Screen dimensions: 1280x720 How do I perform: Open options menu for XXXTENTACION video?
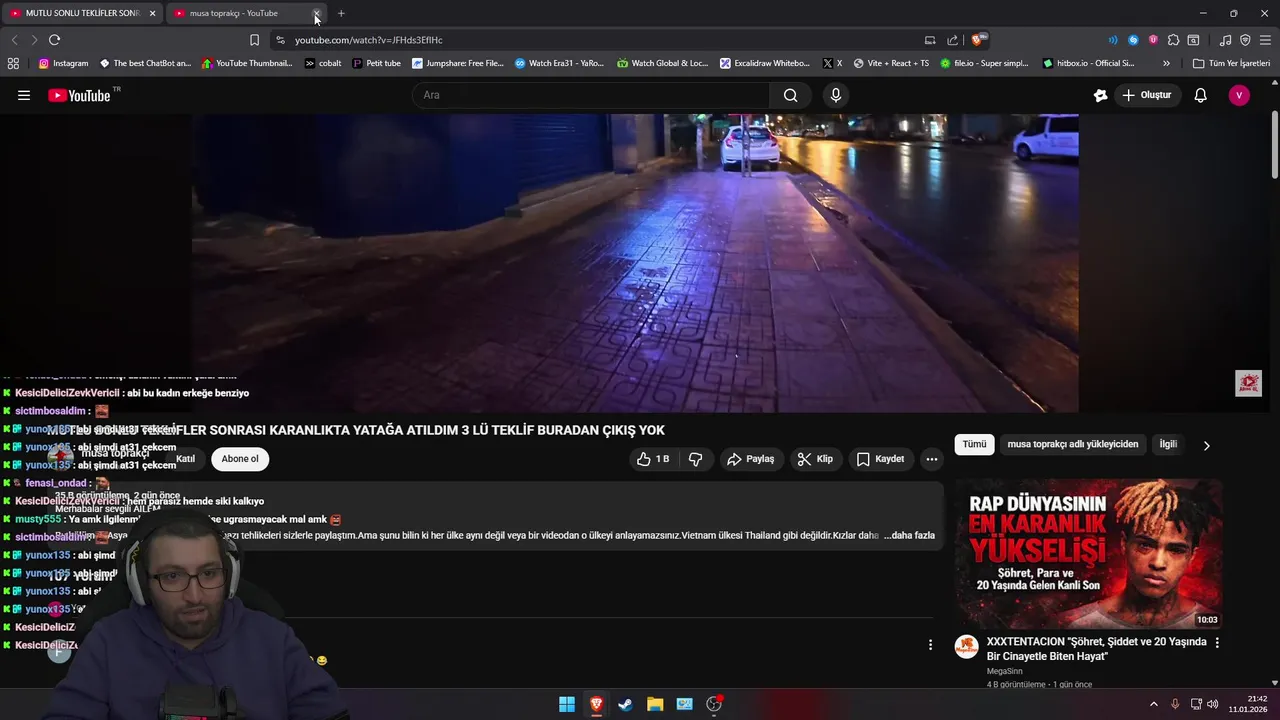pos(1217,643)
